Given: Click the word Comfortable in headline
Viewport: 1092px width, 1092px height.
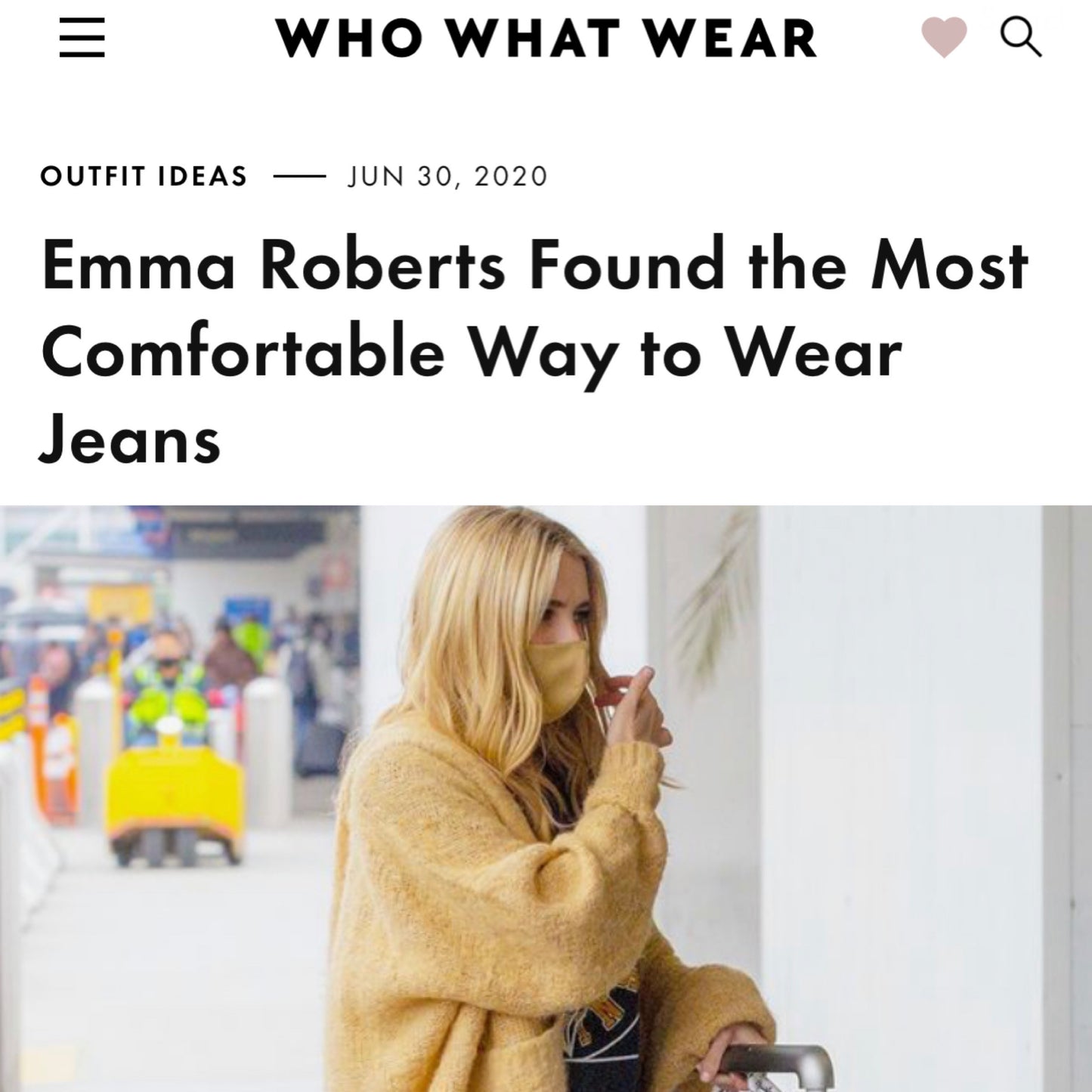Looking at the screenshot, I should pos(243,353).
